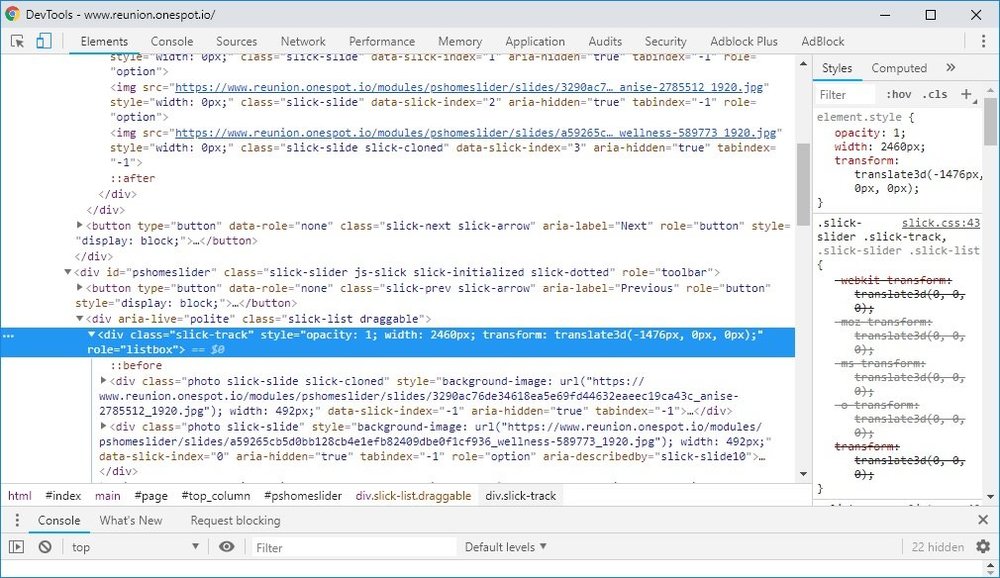Viewport: 1000px width, 578px height.
Task: Open the Application tab
Action: 535,41
